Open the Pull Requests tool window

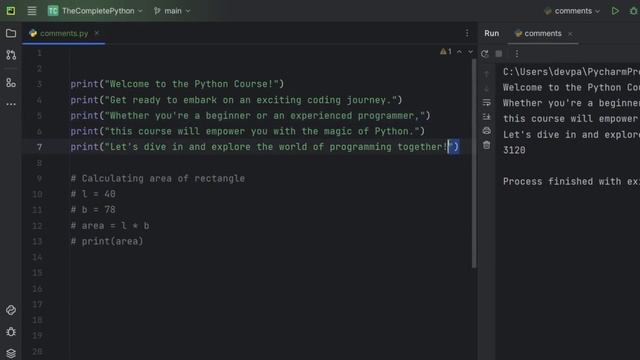click(11, 55)
